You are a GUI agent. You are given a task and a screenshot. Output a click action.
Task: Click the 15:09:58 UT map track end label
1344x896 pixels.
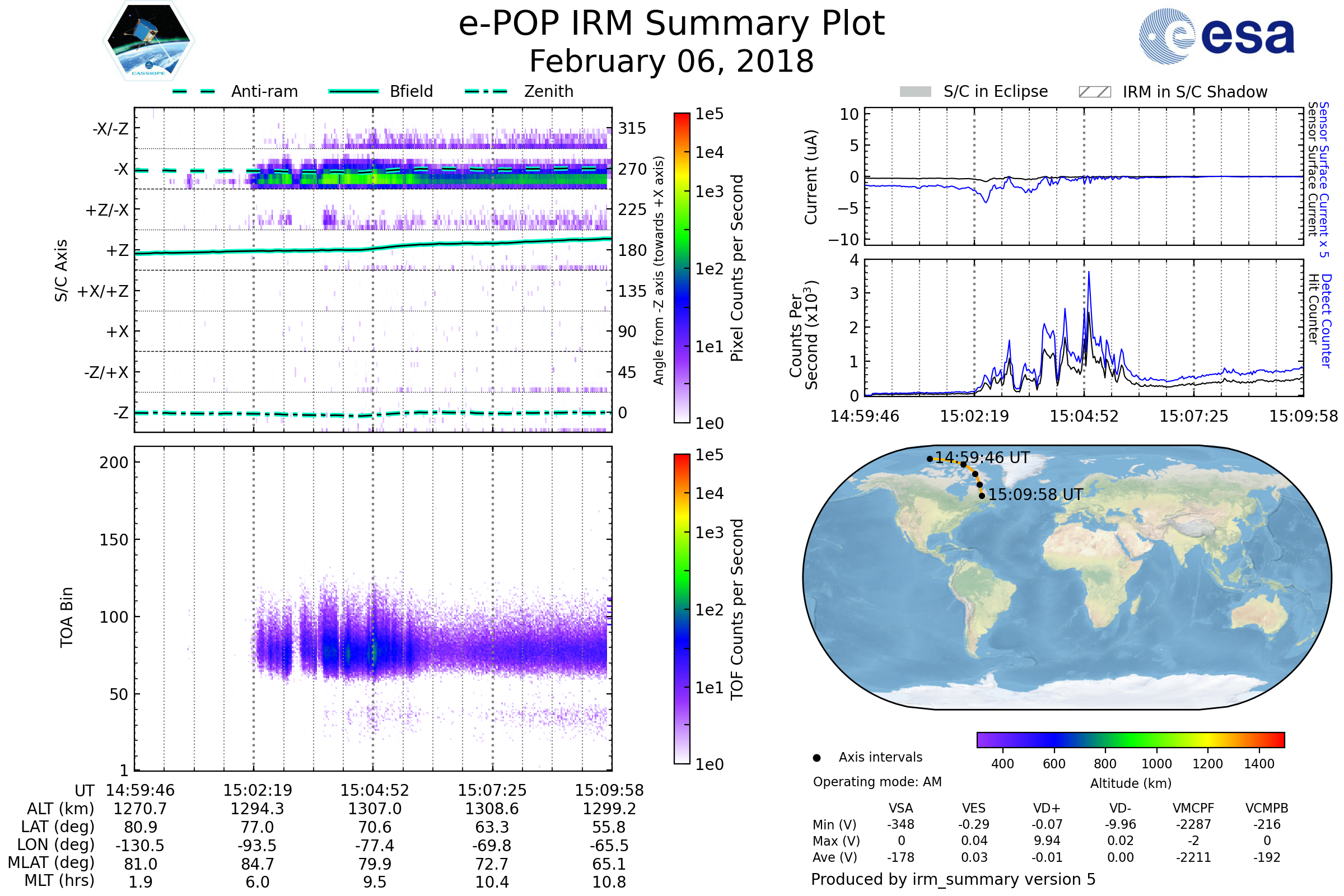(x=1035, y=495)
